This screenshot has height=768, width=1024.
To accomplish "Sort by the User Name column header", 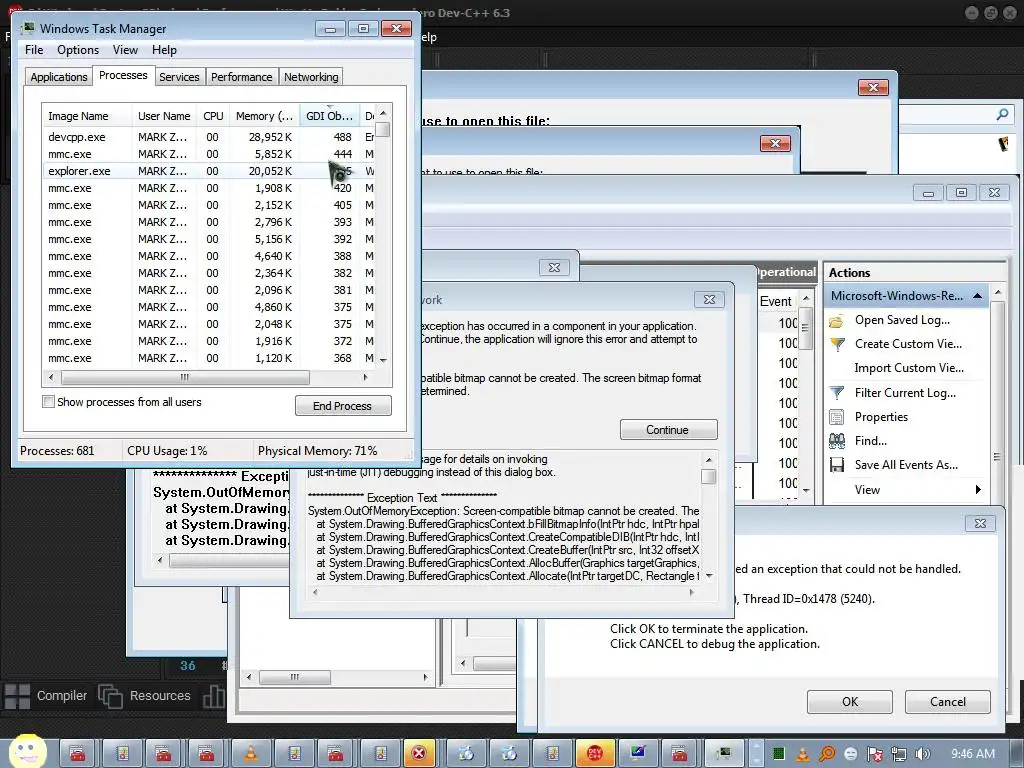I will point(164,116).
